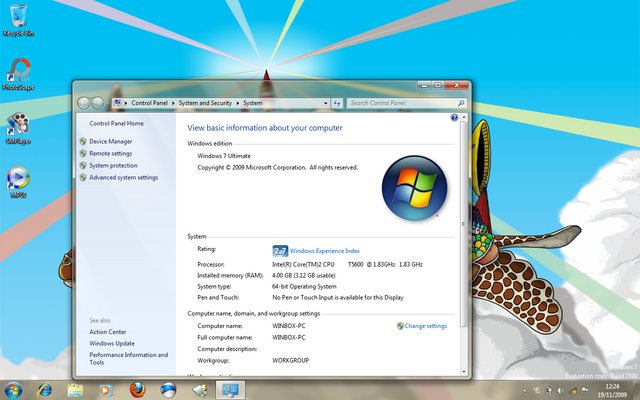Click the Windows Start orb
The height and width of the screenshot is (400, 640).
13,390
